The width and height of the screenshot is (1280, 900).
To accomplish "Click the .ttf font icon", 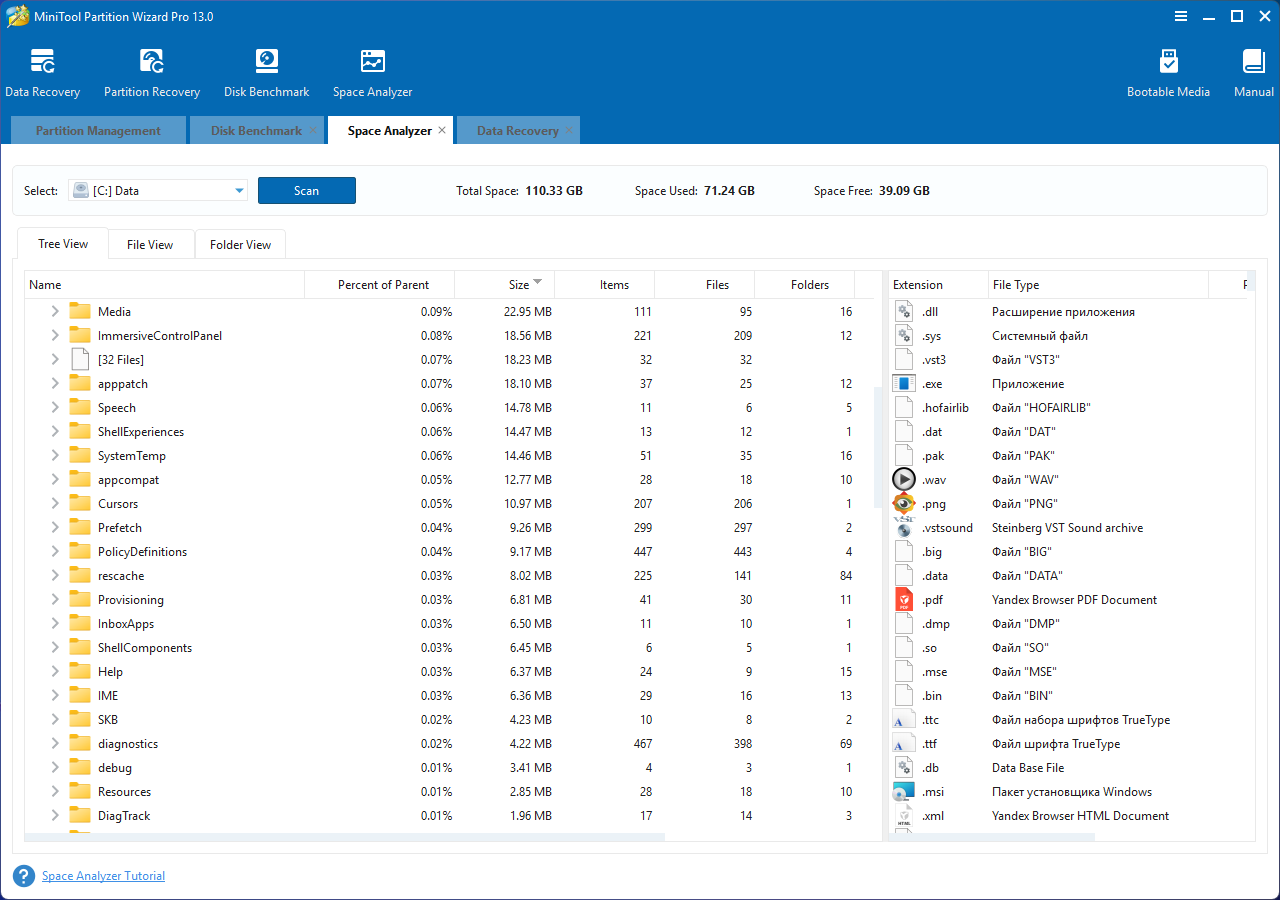I will [x=904, y=744].
